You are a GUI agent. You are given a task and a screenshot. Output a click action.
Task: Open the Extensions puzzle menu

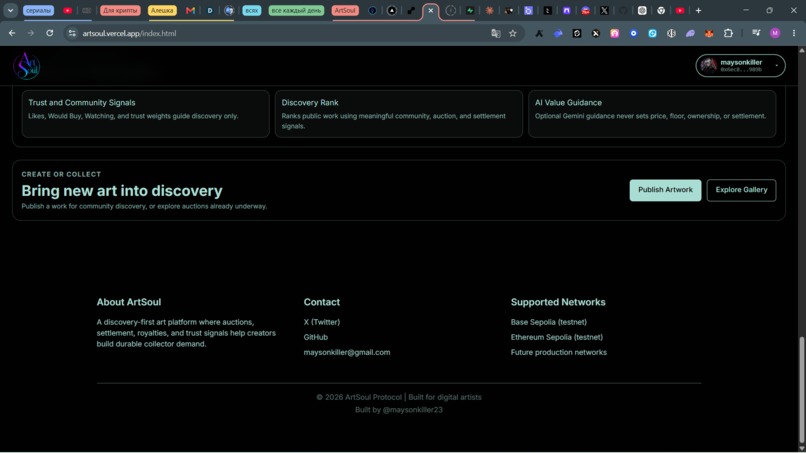pos(728,33)
